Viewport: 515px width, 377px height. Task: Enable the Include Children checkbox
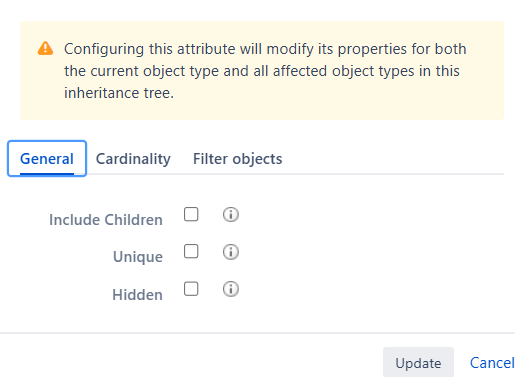[191, 214]
